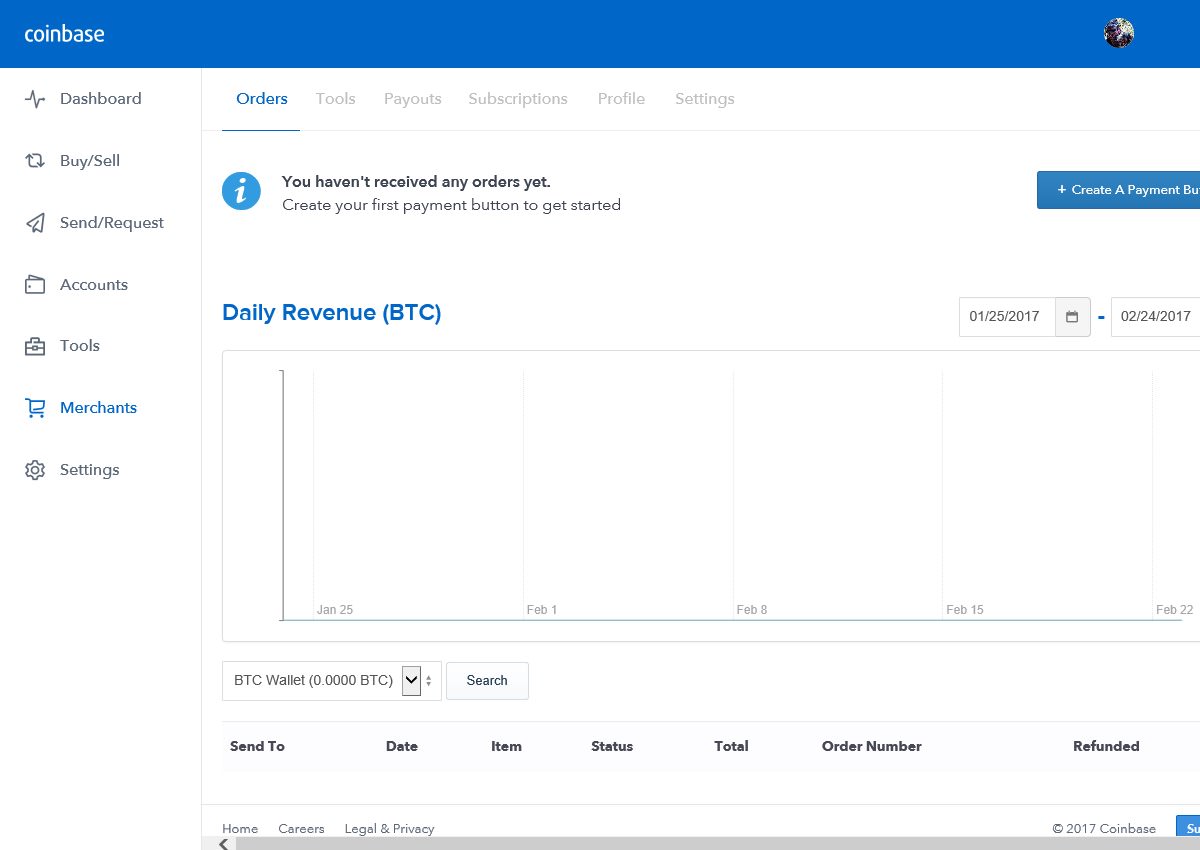This screenshot has height=850, width=1200.
Task: Click the start date field 01/25/2017
Action: pos(1008,316)
